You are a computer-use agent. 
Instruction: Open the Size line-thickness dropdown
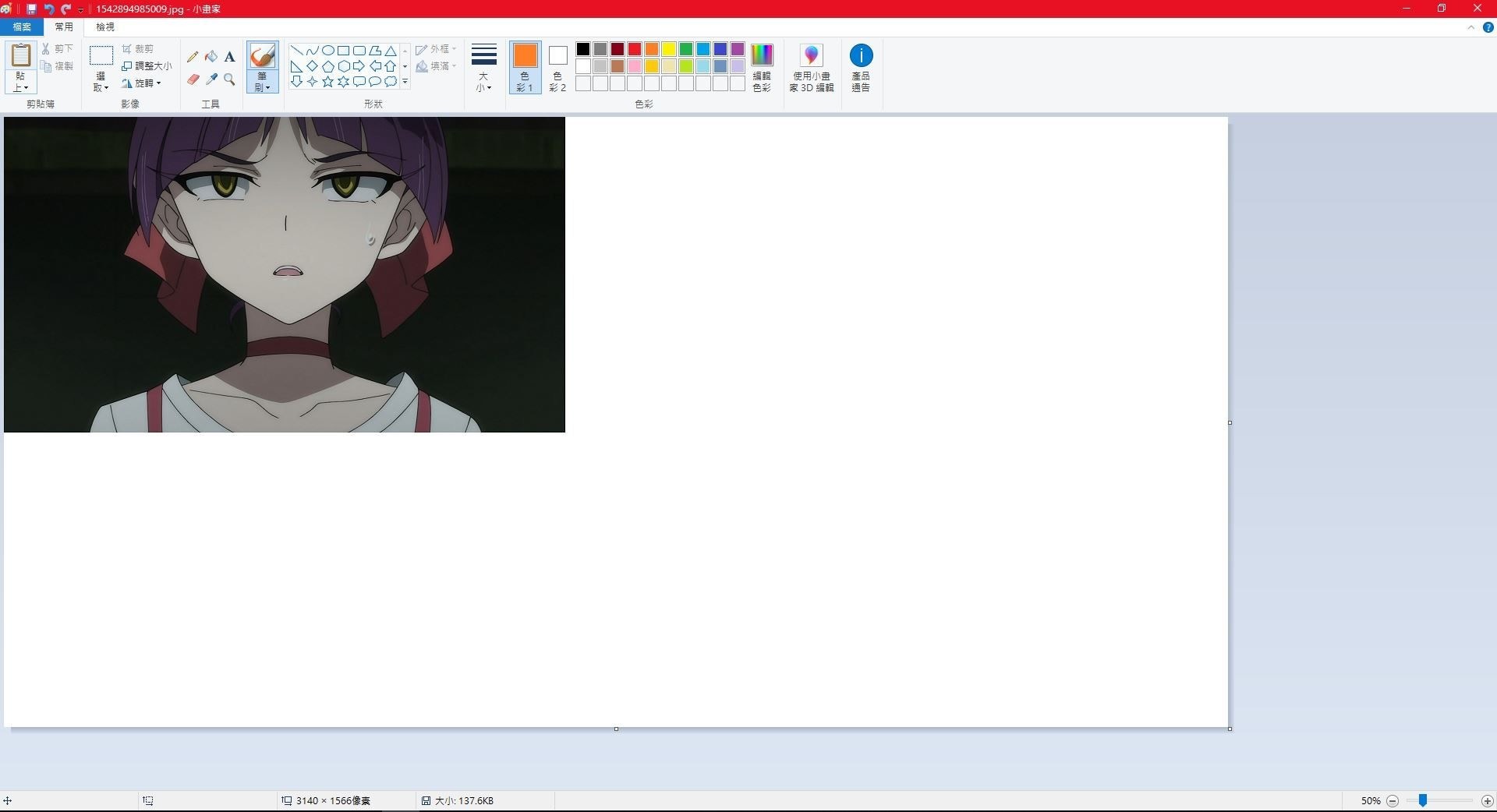483,67
